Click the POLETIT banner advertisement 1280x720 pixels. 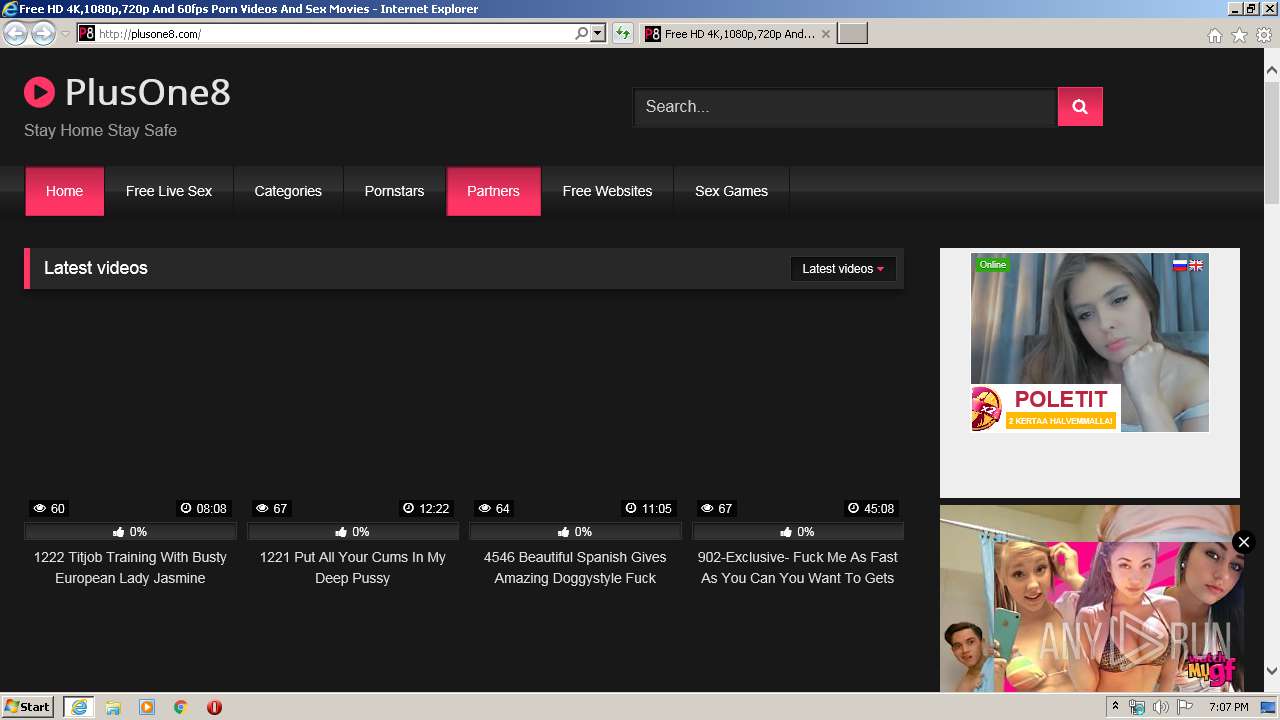point(1090,342)
